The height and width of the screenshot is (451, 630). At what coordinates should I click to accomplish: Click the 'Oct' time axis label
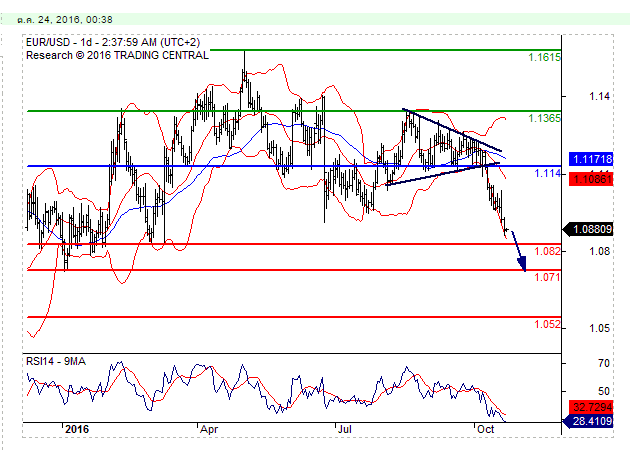tap(485, 429)
